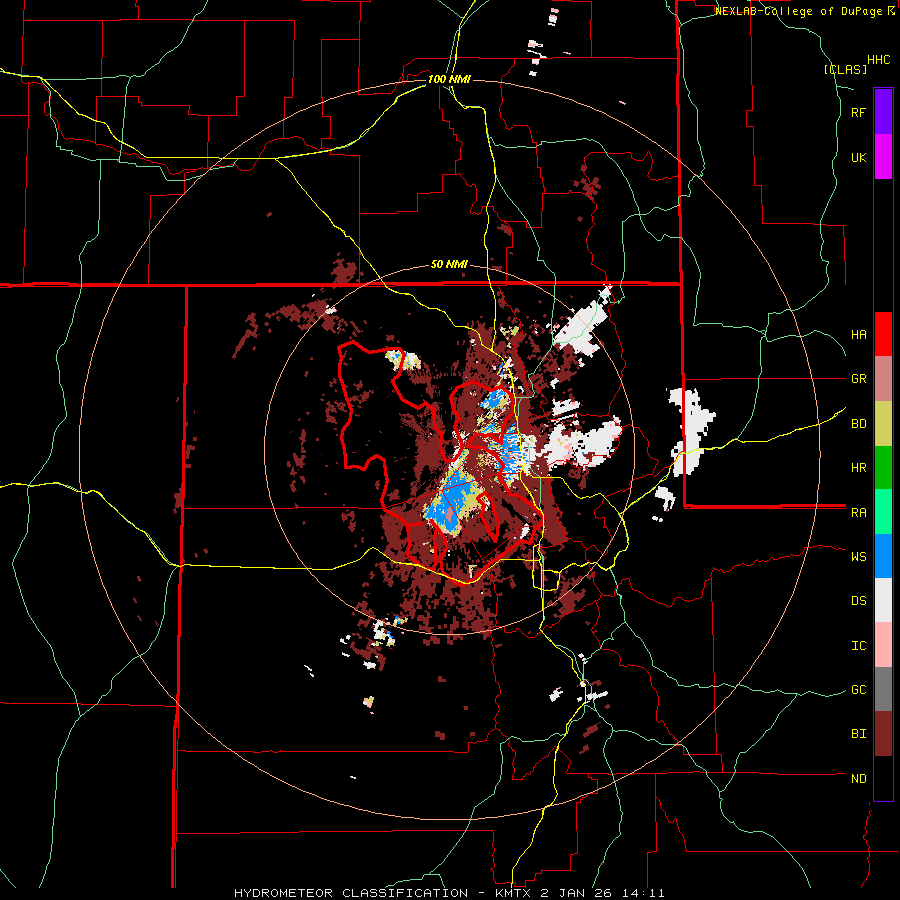
Task: Select the GR dusty-pink legend swatch
Action: (x=883, y=379)
